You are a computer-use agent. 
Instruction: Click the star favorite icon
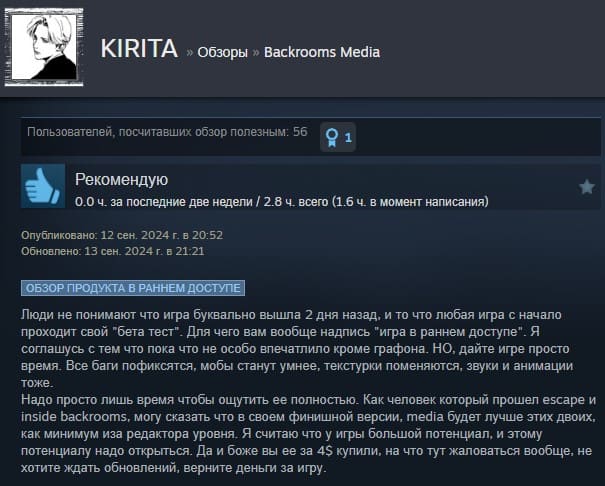point(586,187)
